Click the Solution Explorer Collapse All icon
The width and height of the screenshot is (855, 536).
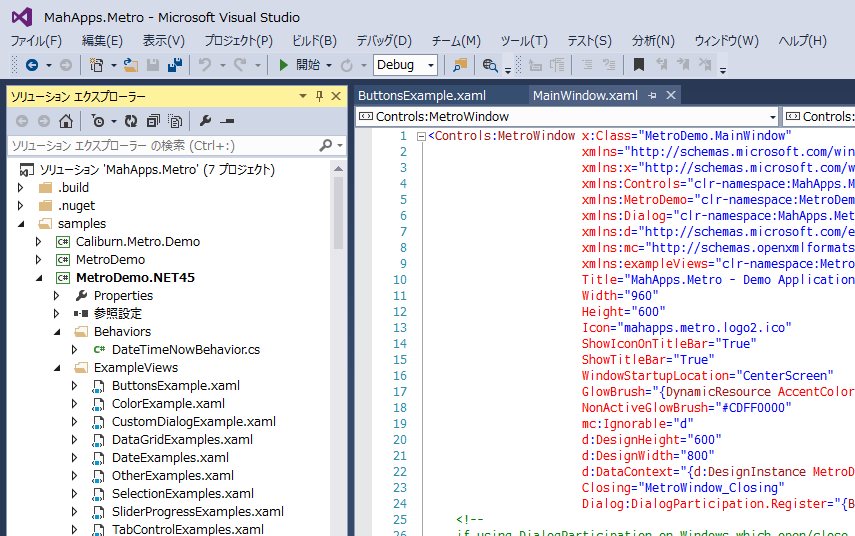coord(153,121)
